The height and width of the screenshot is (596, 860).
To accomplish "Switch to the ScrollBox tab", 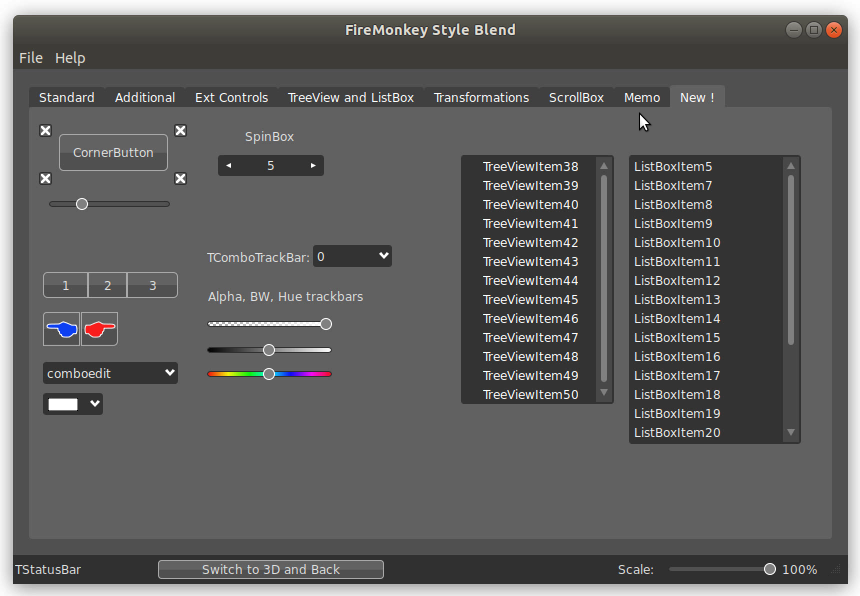I will click(576, 98).
